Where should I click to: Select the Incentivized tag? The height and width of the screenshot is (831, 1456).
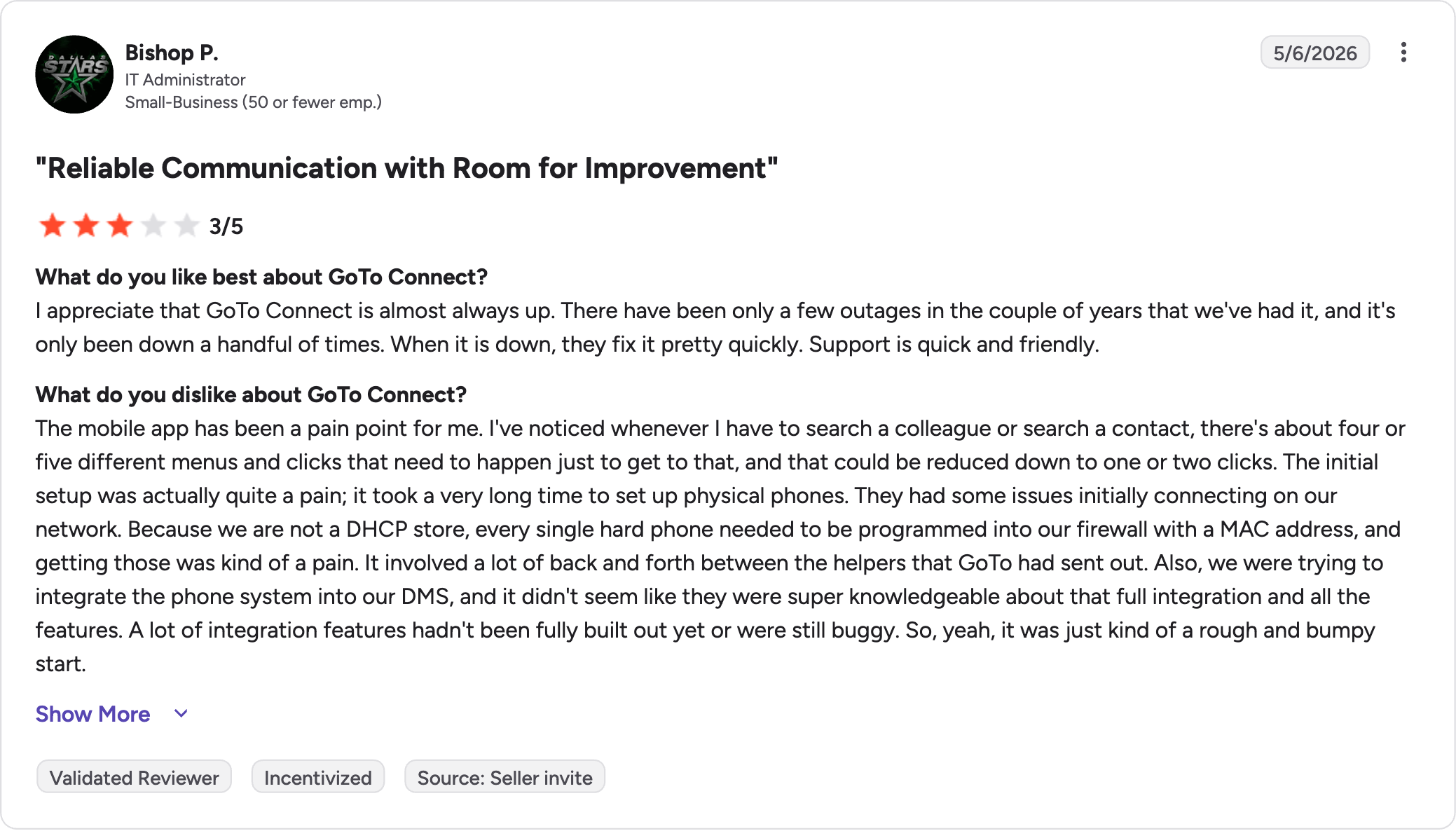click(x=318, y=777)
